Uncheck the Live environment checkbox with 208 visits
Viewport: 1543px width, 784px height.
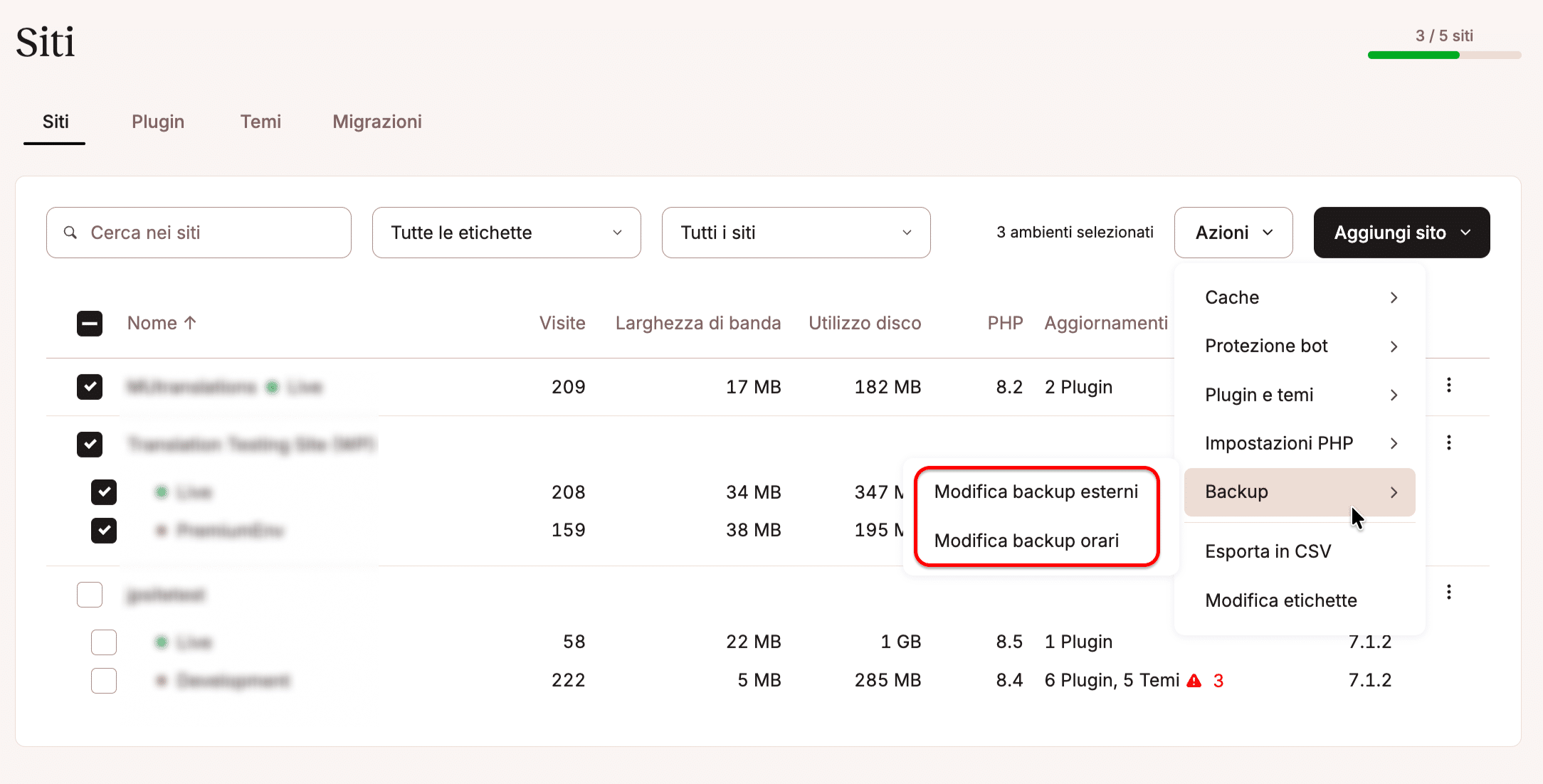tap(104, 492)
